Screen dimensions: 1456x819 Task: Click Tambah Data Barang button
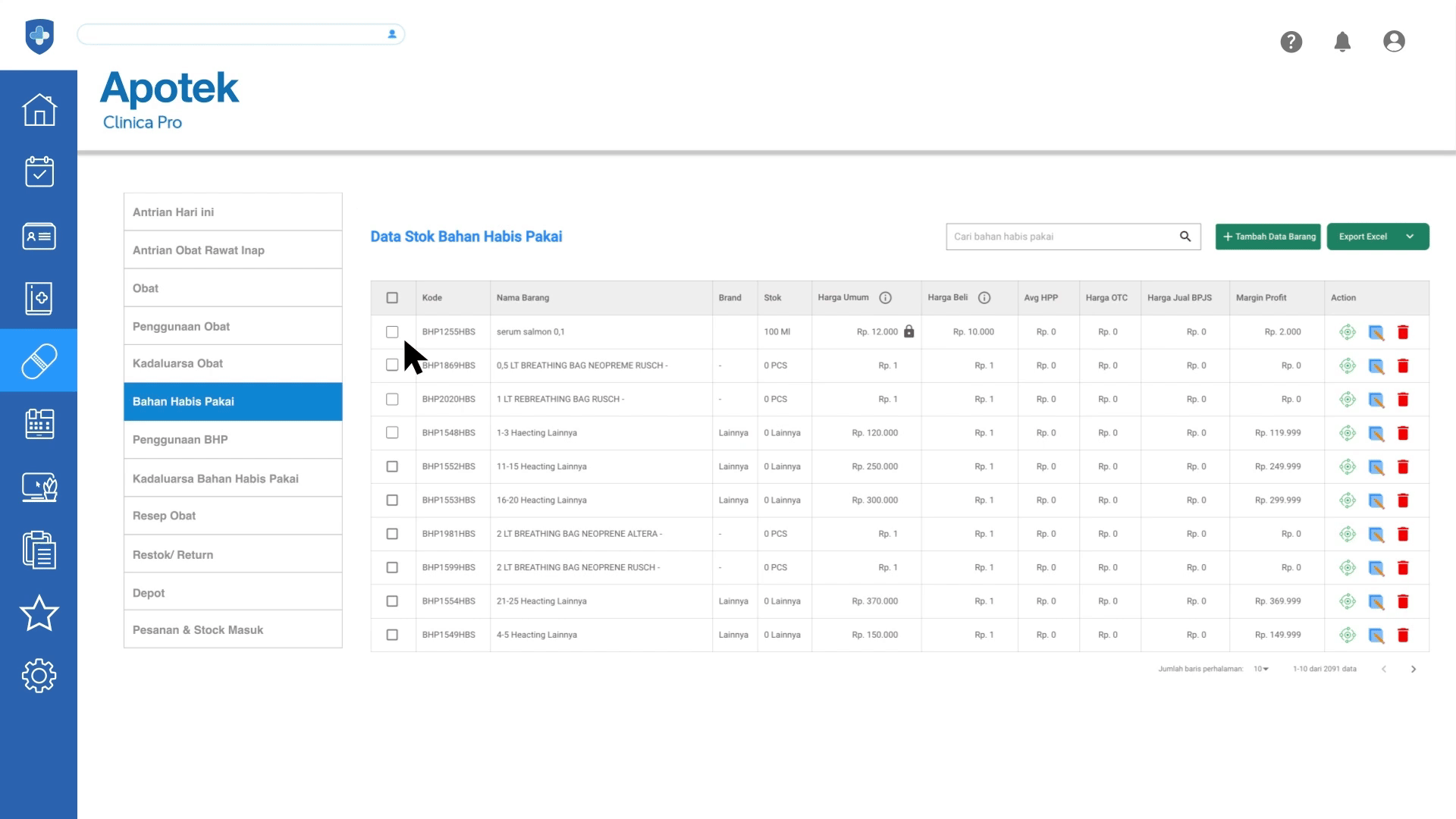coord(1268,237)
